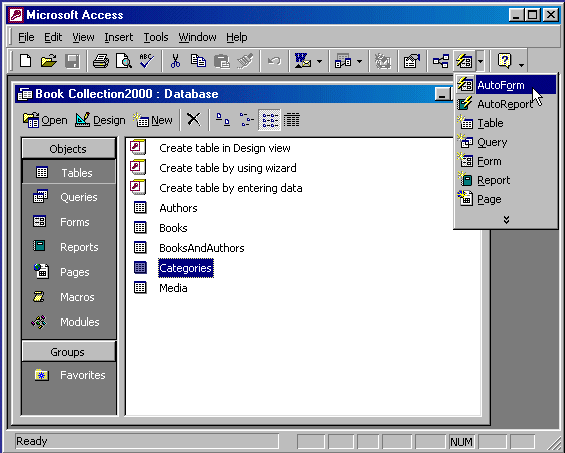This screenshot has height=453, width=565.
Task: Open the Insert menu
Action: pyautogui.click(x=119, y=37)
